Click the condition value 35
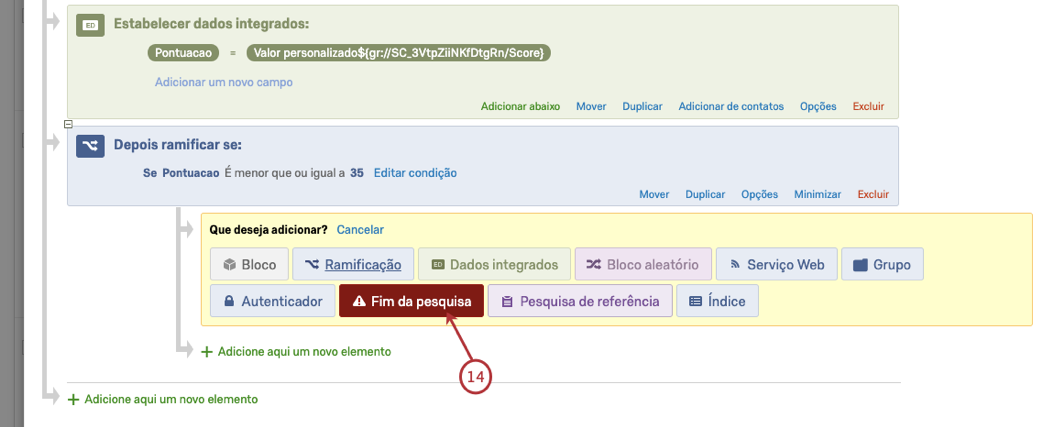Image resolution: width=1064 pixels, height=427 pixels. (x=357, y=173)
